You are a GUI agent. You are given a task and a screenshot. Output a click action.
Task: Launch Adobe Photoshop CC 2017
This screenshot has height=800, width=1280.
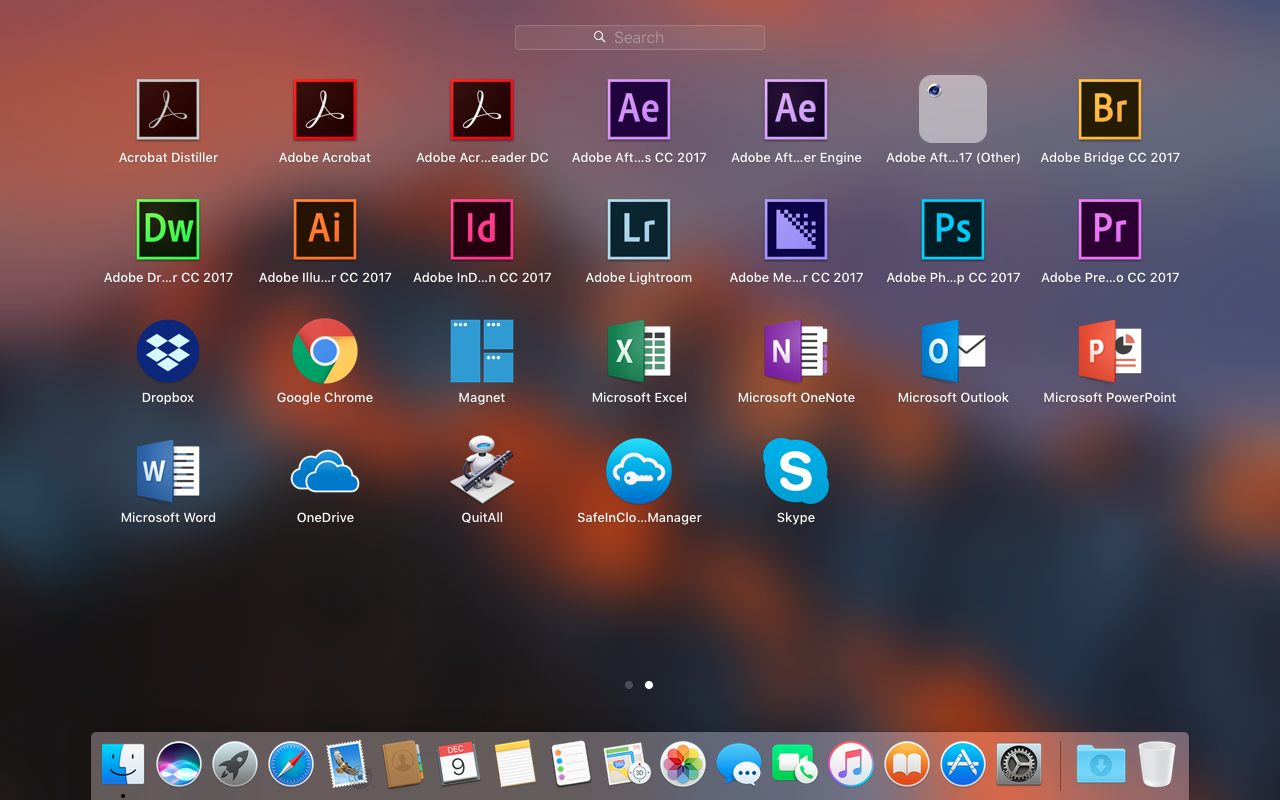953,229
